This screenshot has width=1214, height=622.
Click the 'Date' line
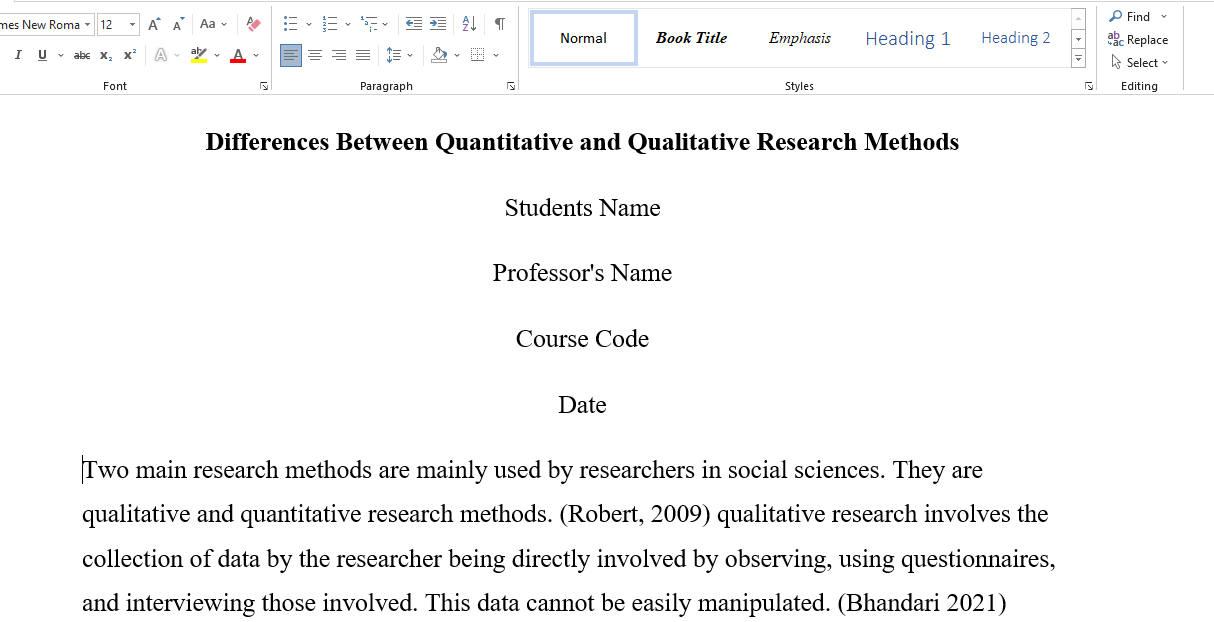(x=582, y=405)
